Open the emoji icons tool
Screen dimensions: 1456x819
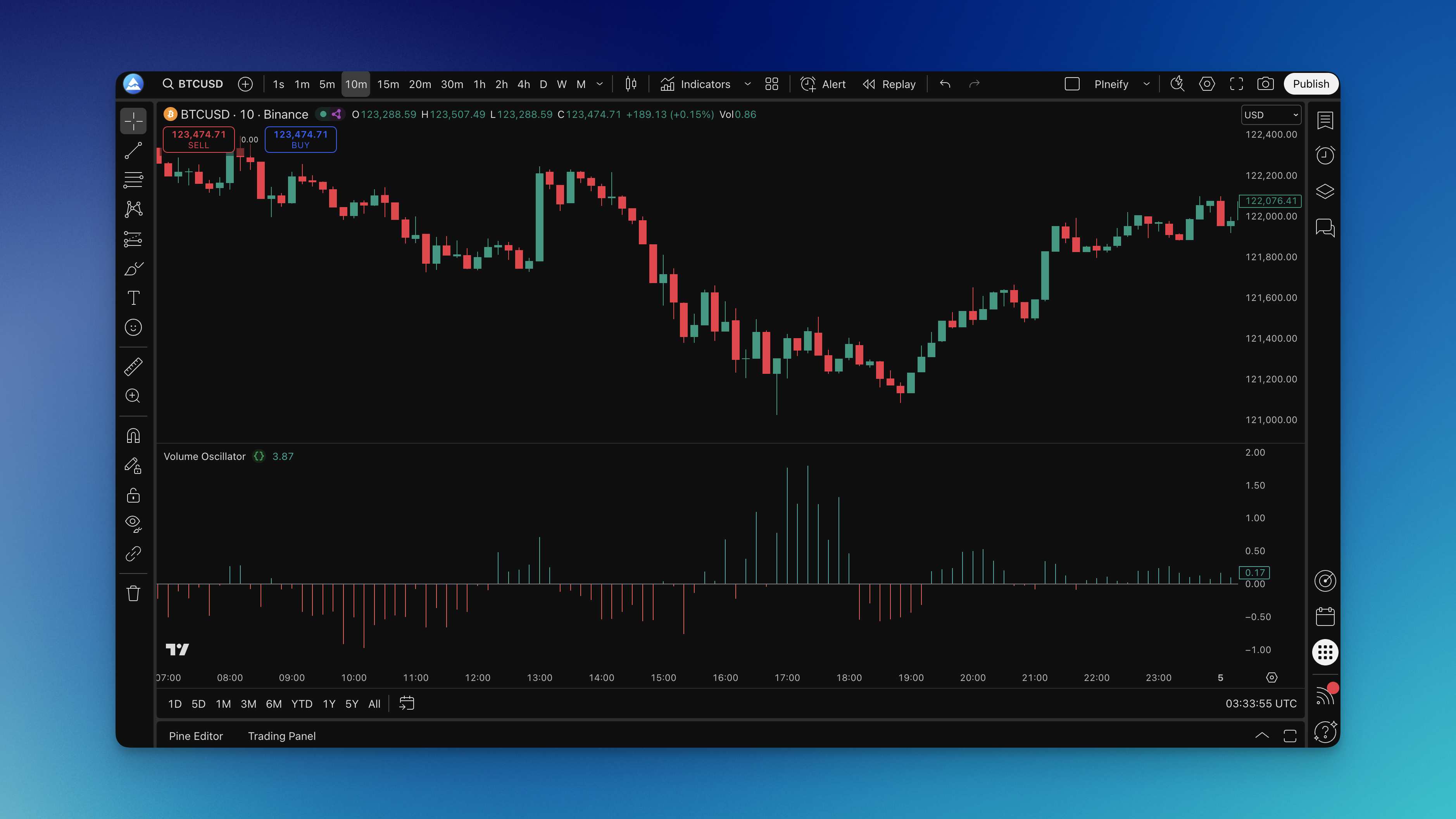click(133, 328)
